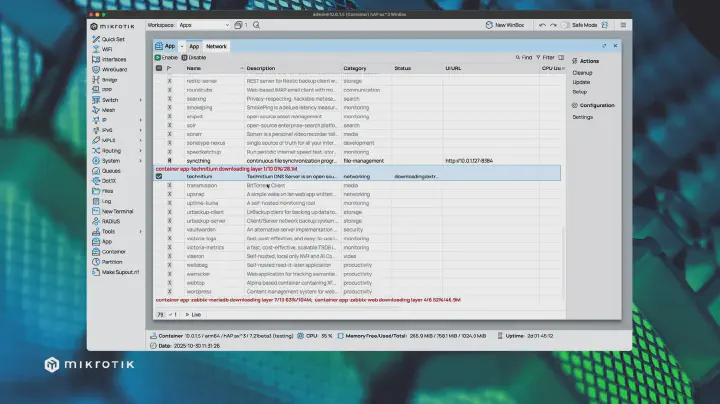The image size is (720, 404).
Task: Click the Find button
Action: click(x=523, y=57)
